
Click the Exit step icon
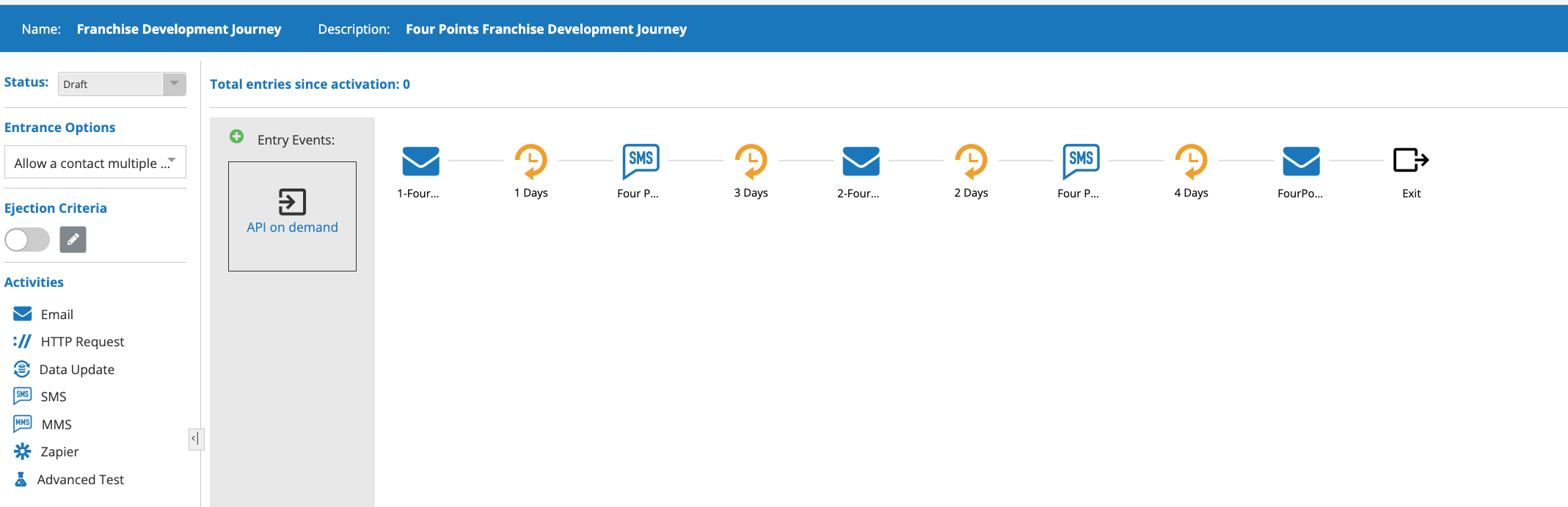tap(1411, 160)
